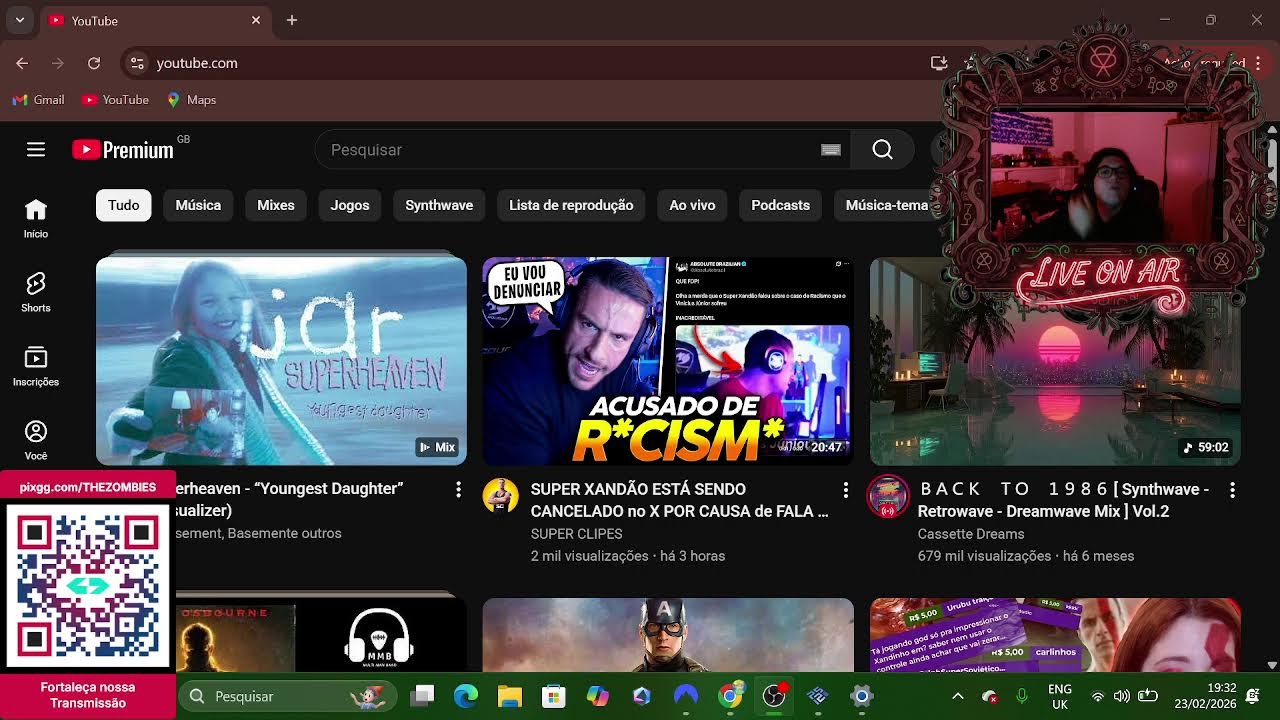Open the notifications bell in tray

coord(1253,696)
